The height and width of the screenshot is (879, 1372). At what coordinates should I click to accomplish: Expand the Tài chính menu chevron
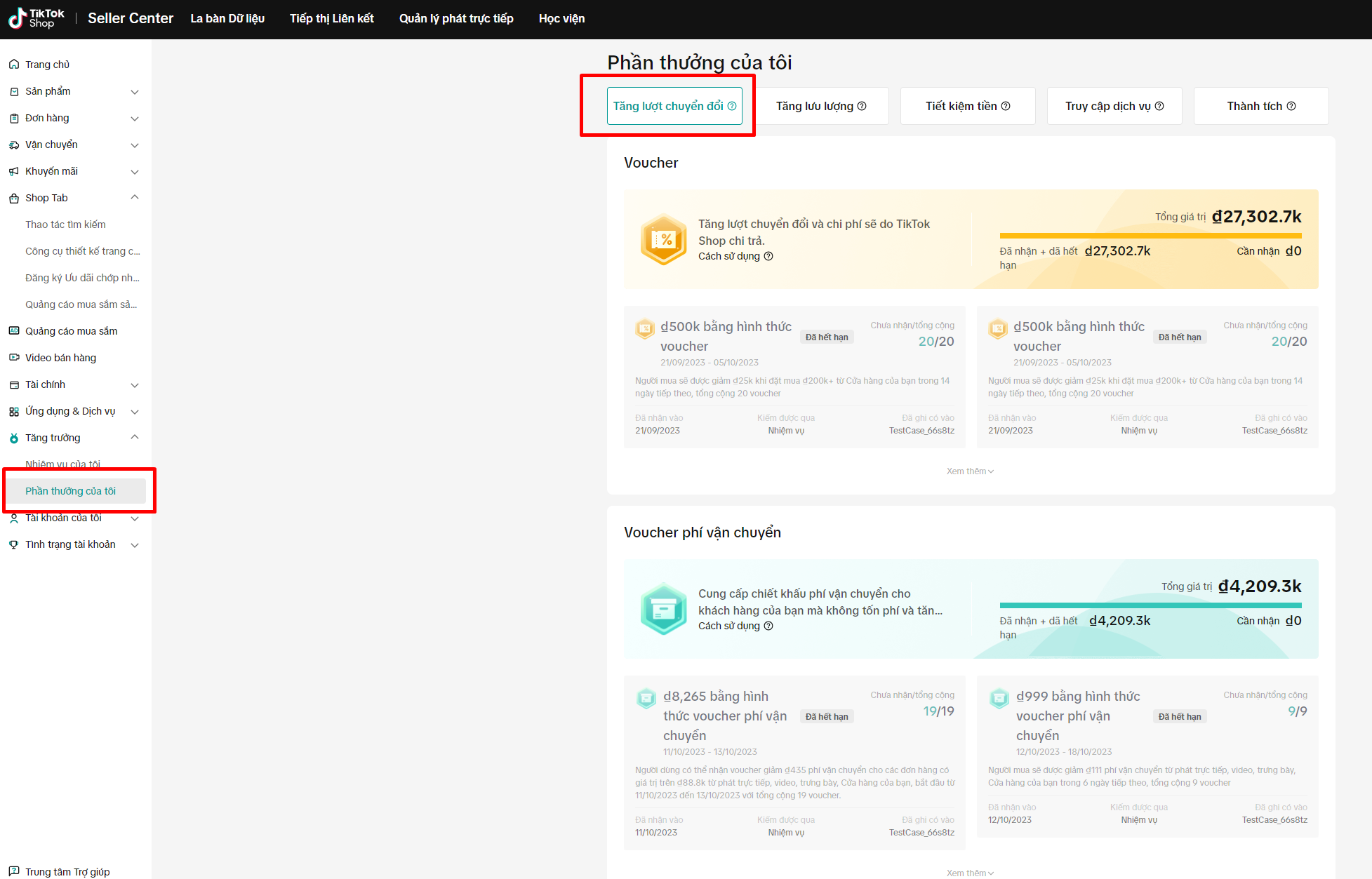(x=135, y=385)
